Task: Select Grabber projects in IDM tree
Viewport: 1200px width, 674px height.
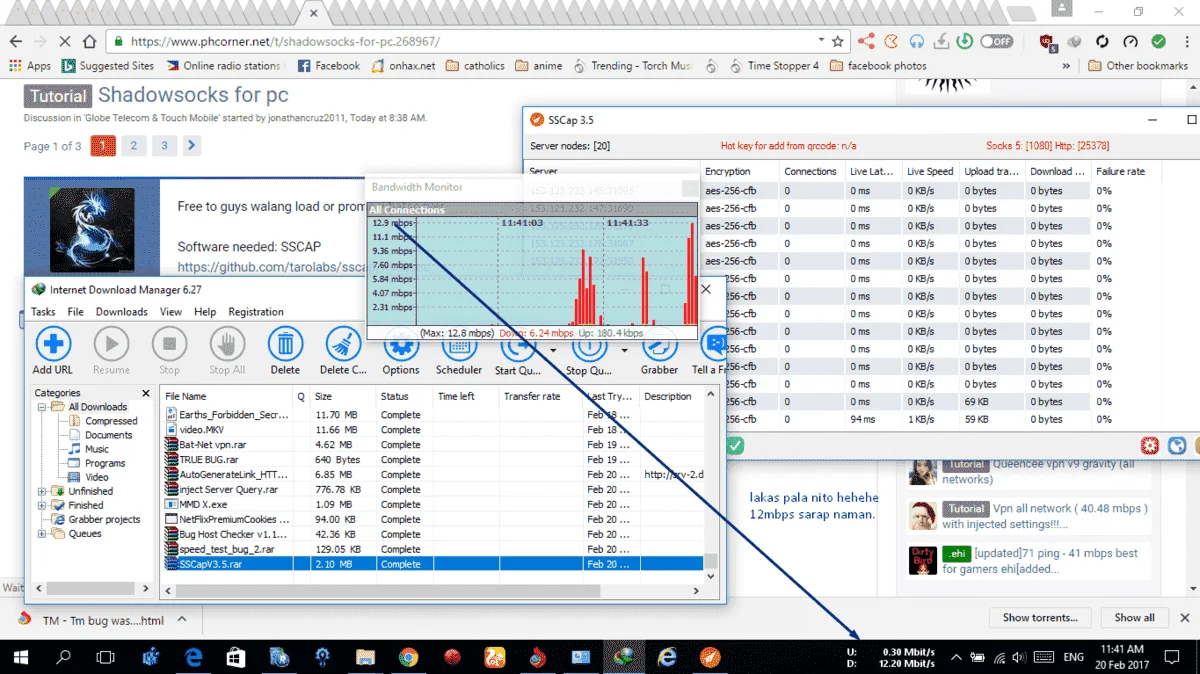Action: [x=104, y=519]
